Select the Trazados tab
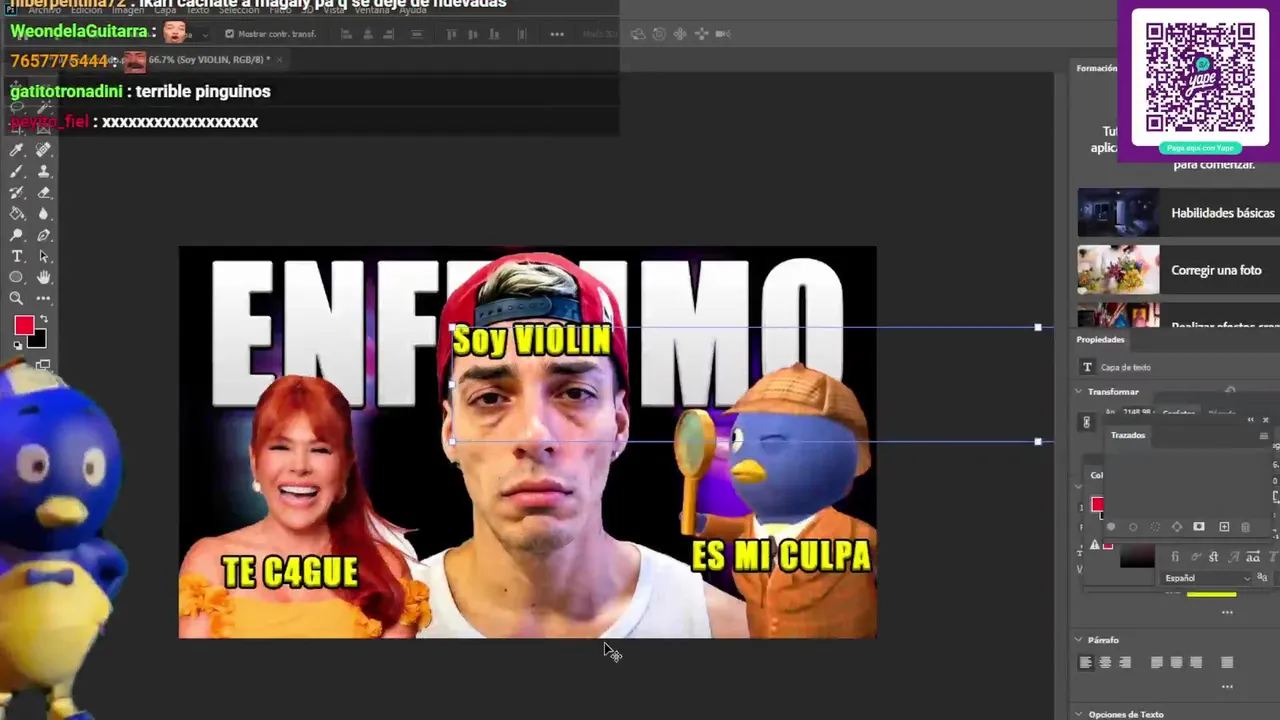The image size is (1280, 720). click(x=1127, y=436)
